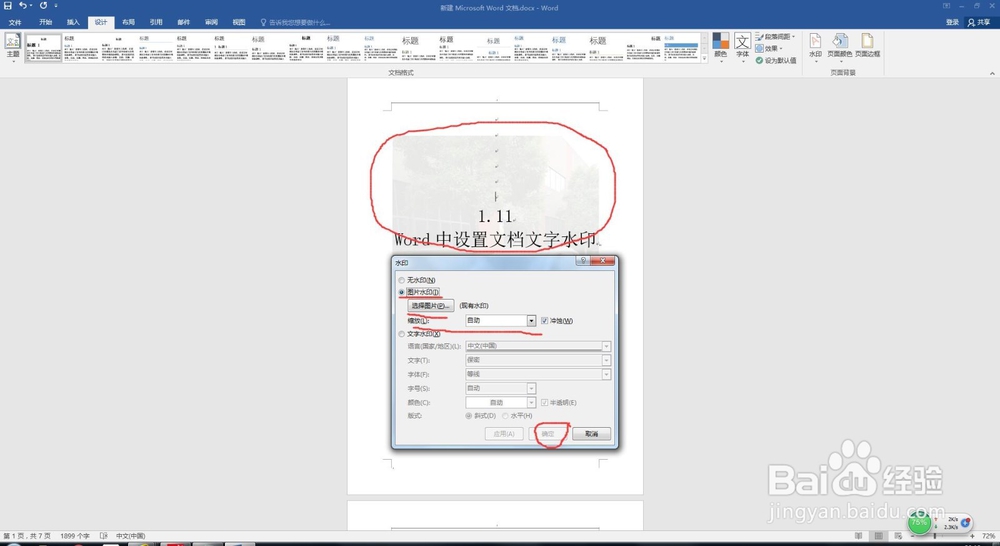Open ribbon display options in title bar
The height and width of the screenshot is (546, 1000).
point(946,6)
